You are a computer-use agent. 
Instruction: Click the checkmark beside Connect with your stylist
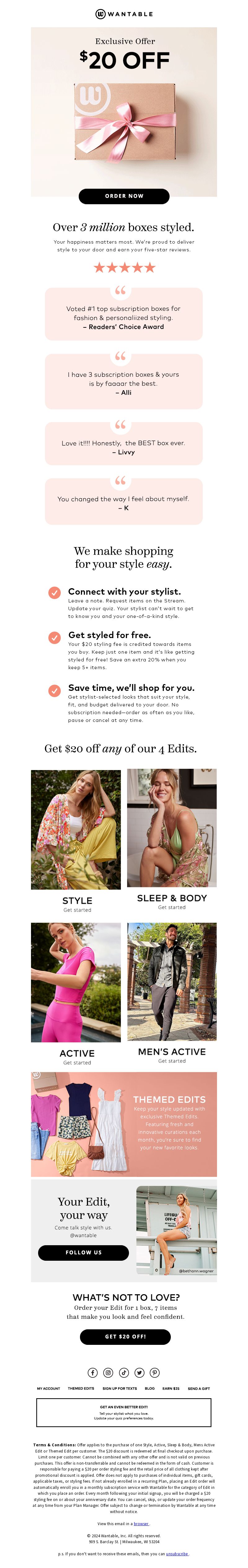55,592
